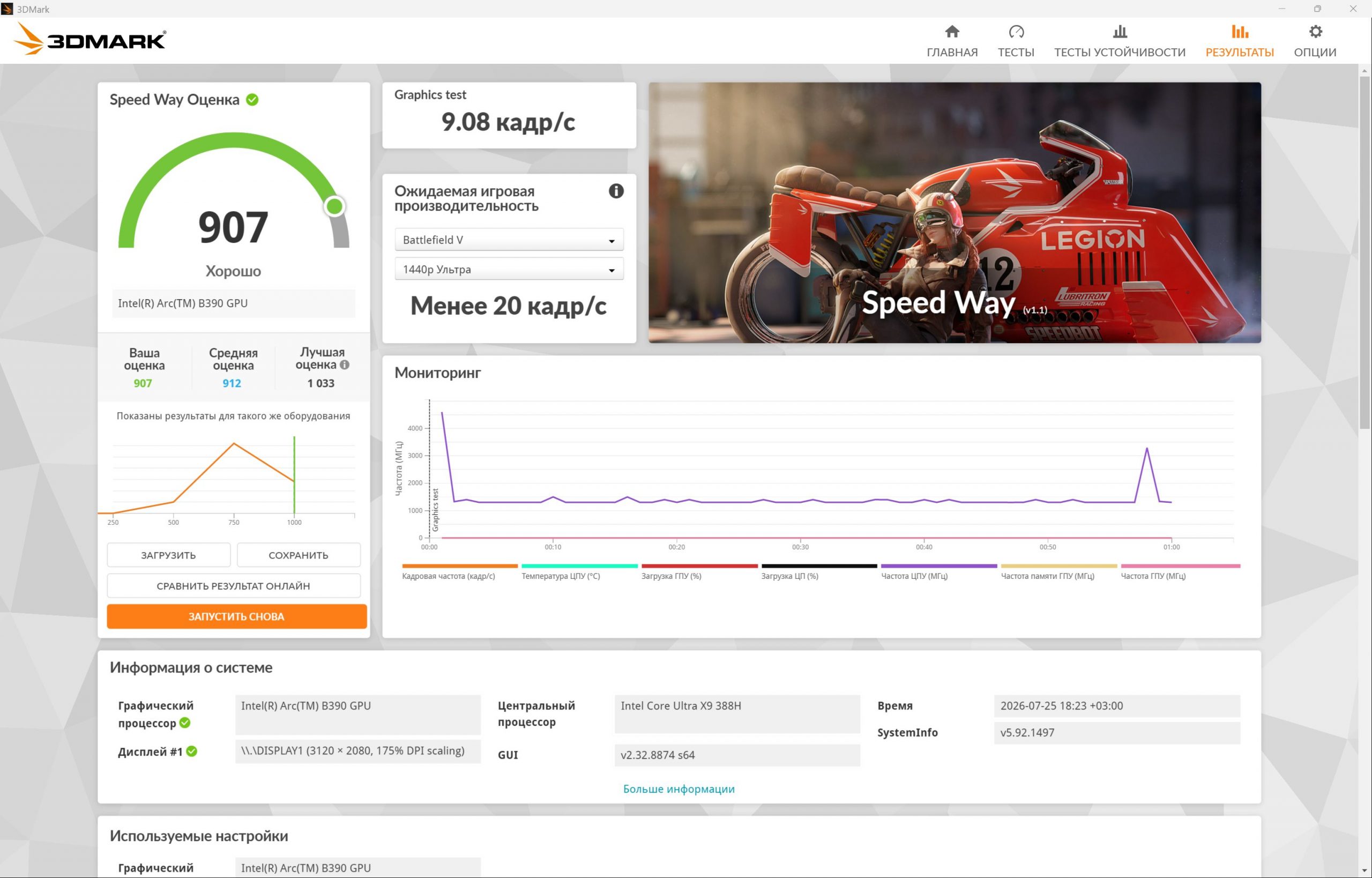The height and width of the screenshot is (878, 1372).
Task: Click Средняя оценка value 912
Action: tap(232, 383)
